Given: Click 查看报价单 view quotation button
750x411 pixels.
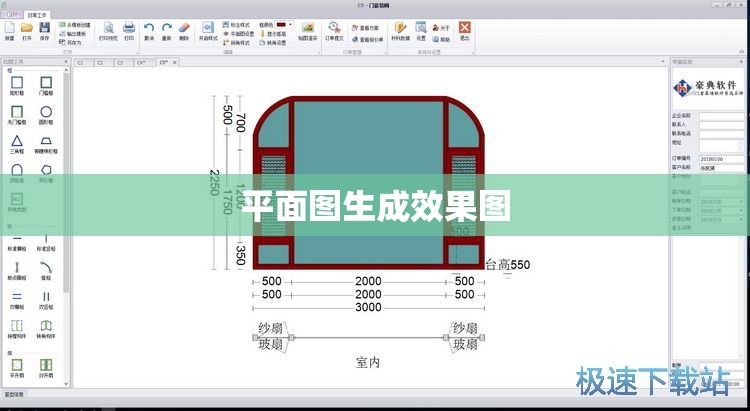Looking at the screenshot, I should (367, 40).
